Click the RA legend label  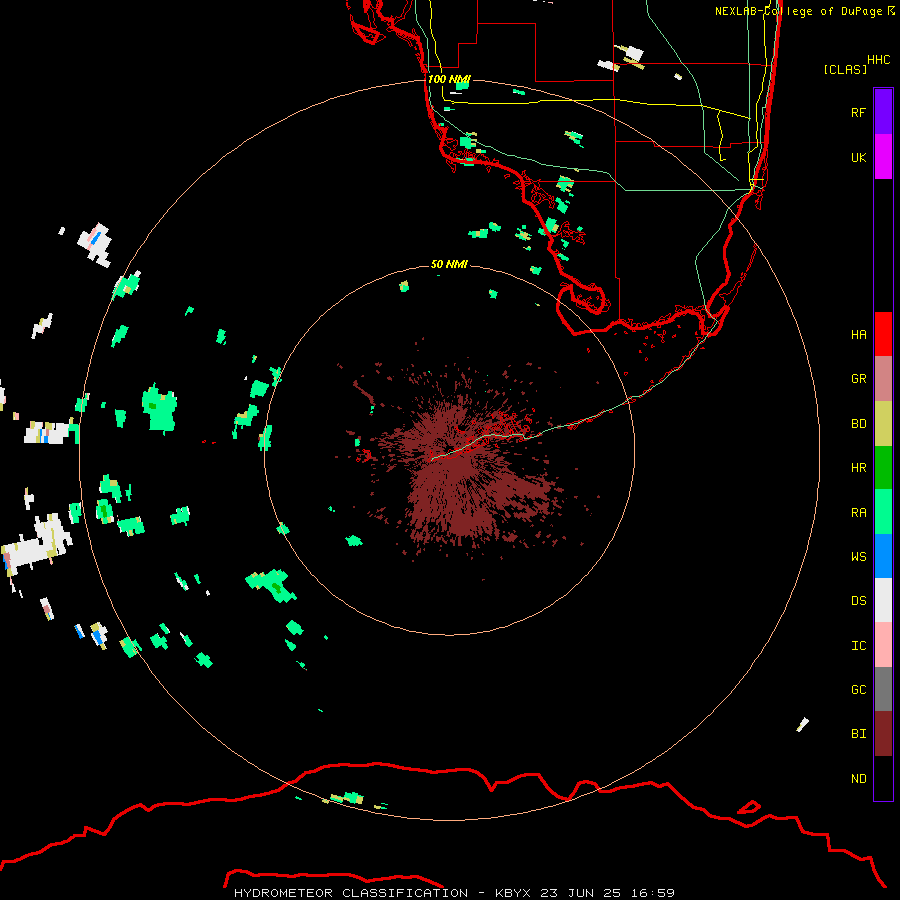858,513
